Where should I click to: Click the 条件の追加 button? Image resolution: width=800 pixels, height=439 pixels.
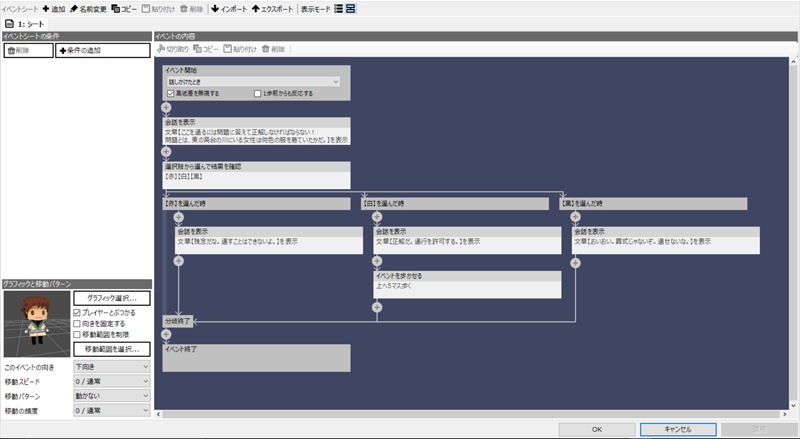[x=92, y=50]
